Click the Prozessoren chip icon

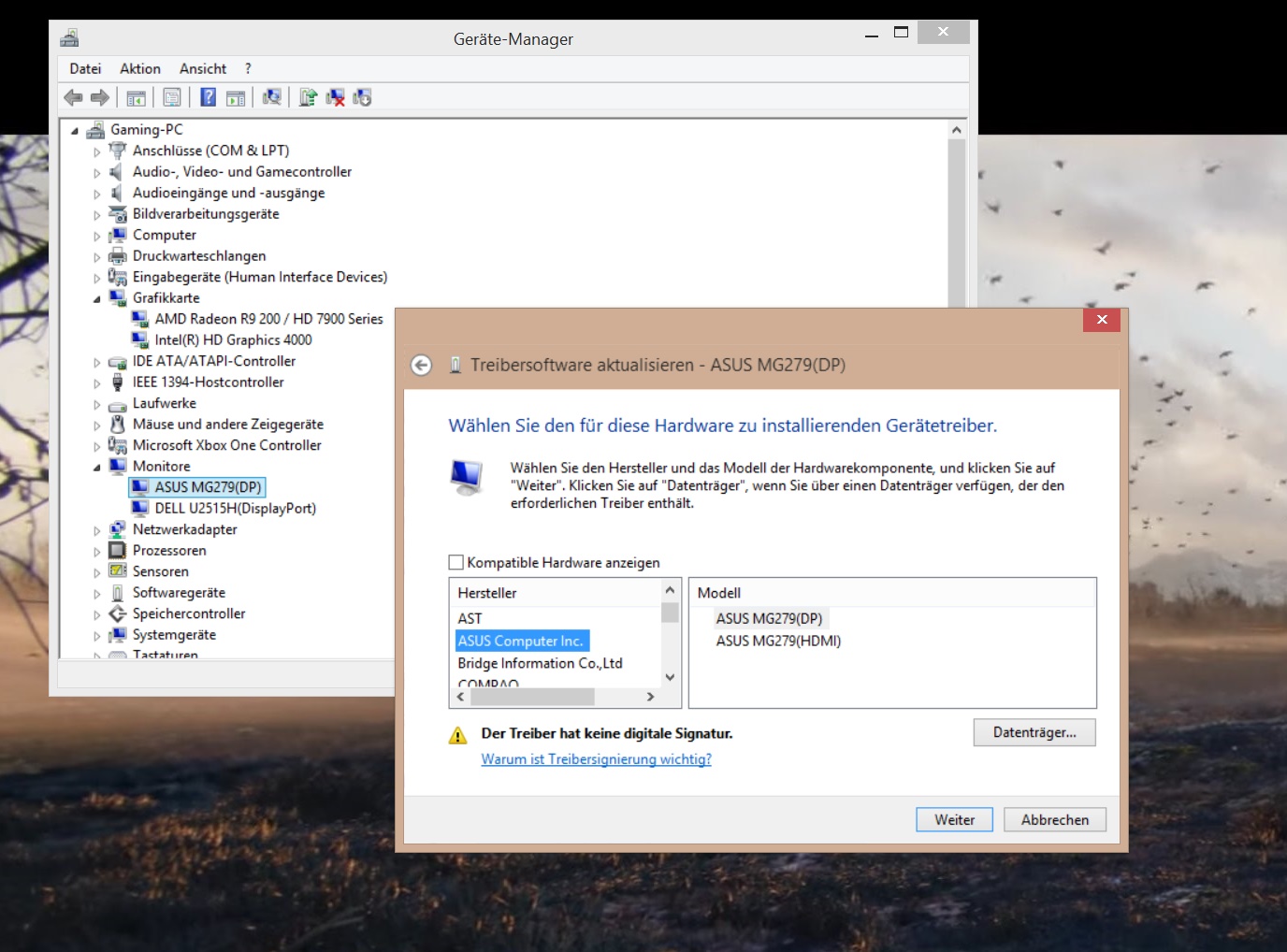118,550
